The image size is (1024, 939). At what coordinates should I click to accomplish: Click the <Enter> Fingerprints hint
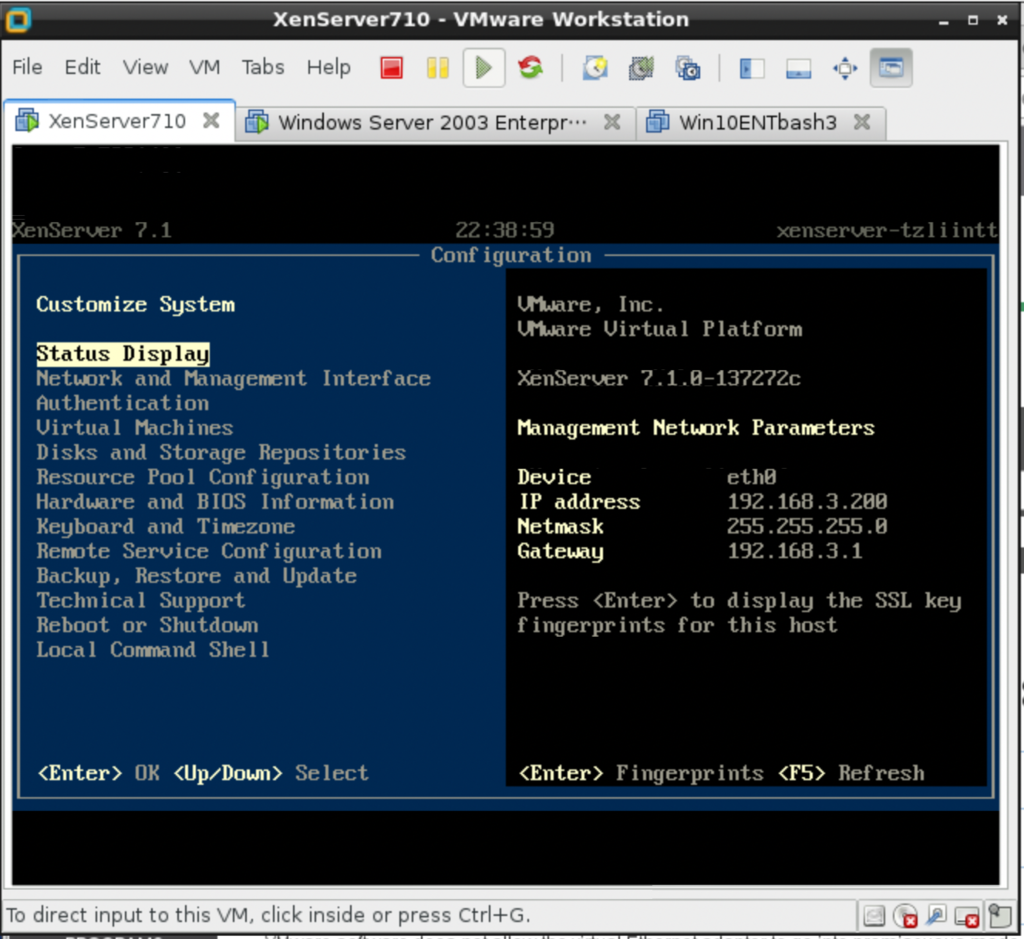tap(640, 774)
